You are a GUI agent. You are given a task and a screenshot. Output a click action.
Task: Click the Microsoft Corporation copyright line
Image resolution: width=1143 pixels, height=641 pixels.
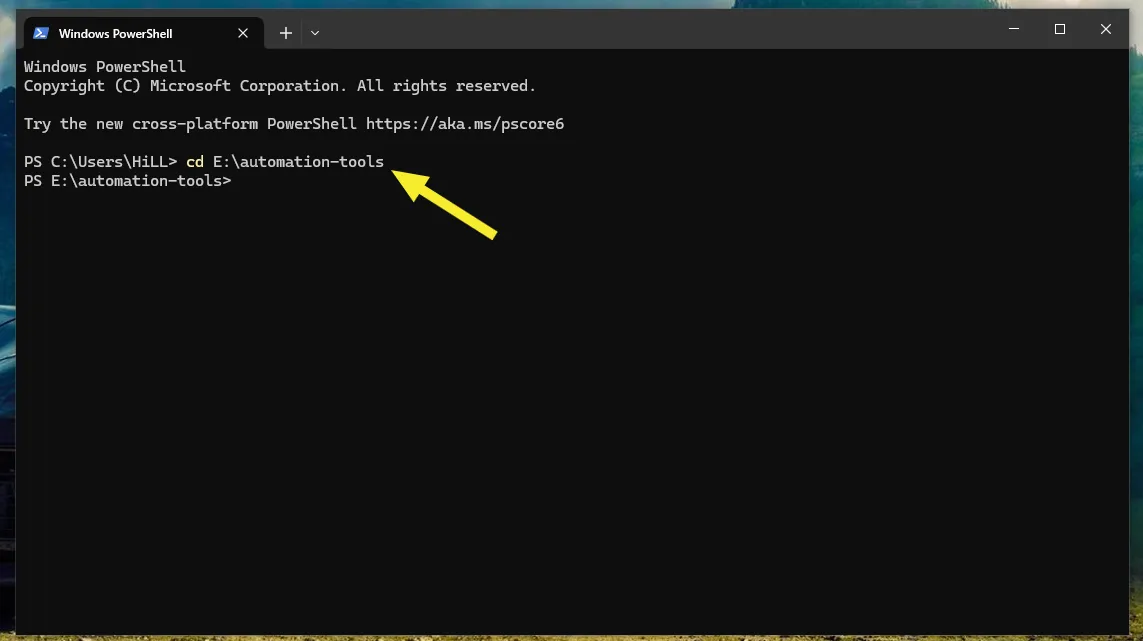[x=280, y=86]
